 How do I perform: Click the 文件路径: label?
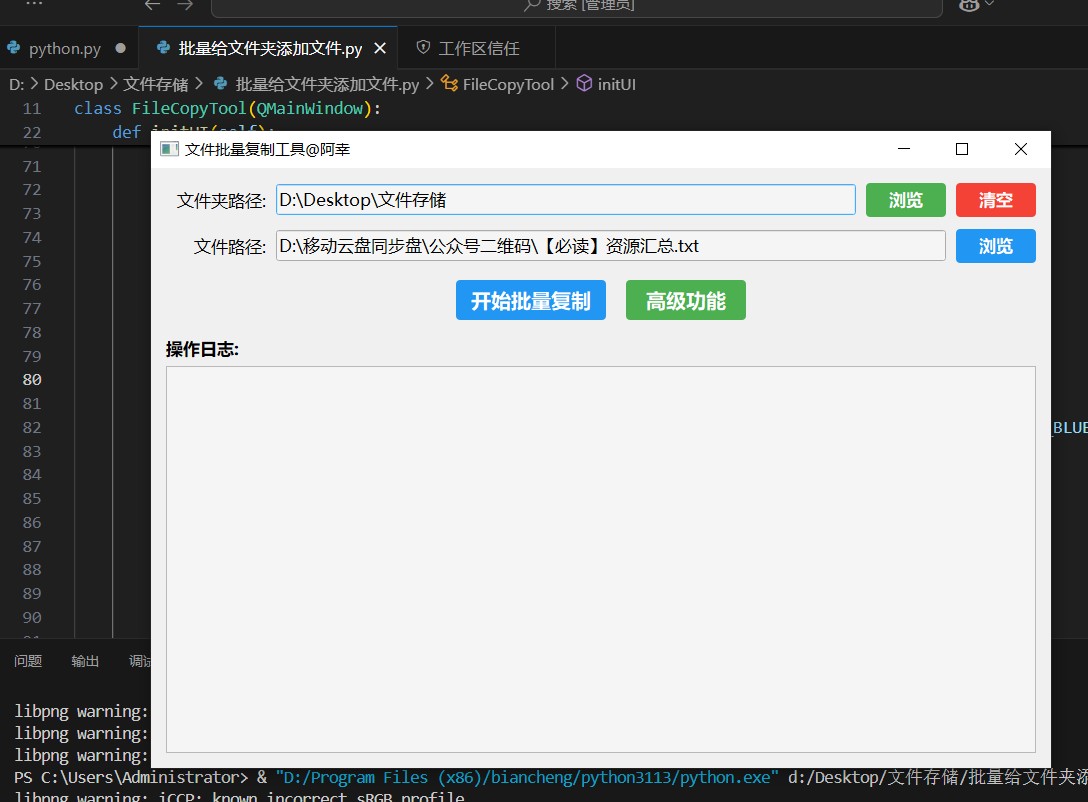pyautogui.click(x=229, y=246)
